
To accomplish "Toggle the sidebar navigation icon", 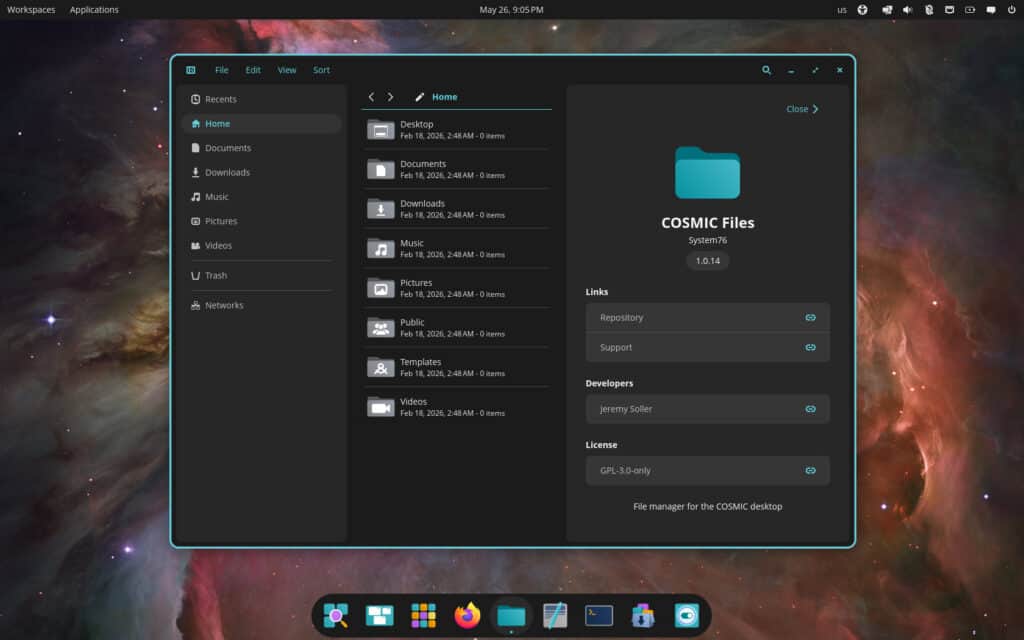I will (191, 70).
